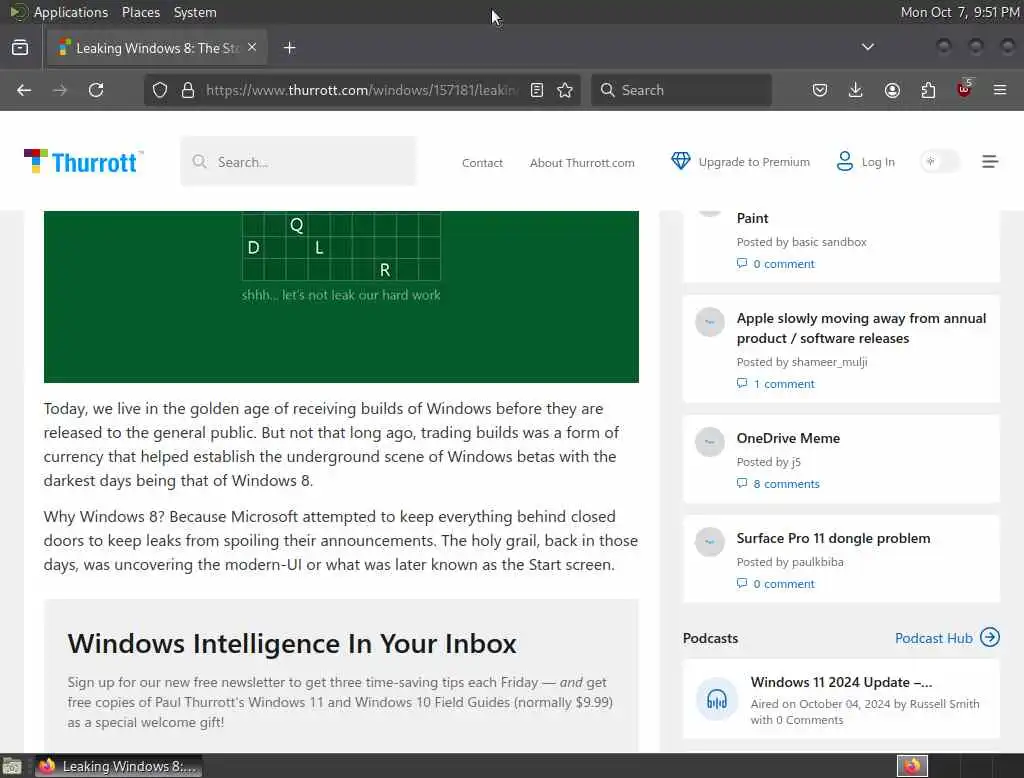Screen dimensions: 1024x778
Task: Click the Upgrade to Premium link
Action: 754,162
